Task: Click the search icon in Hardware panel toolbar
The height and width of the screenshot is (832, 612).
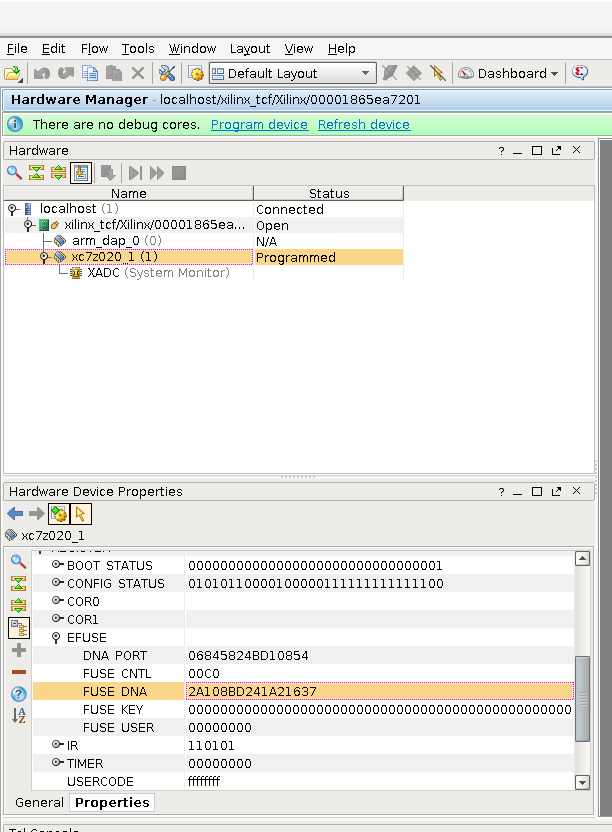Action: coord(14,173)
